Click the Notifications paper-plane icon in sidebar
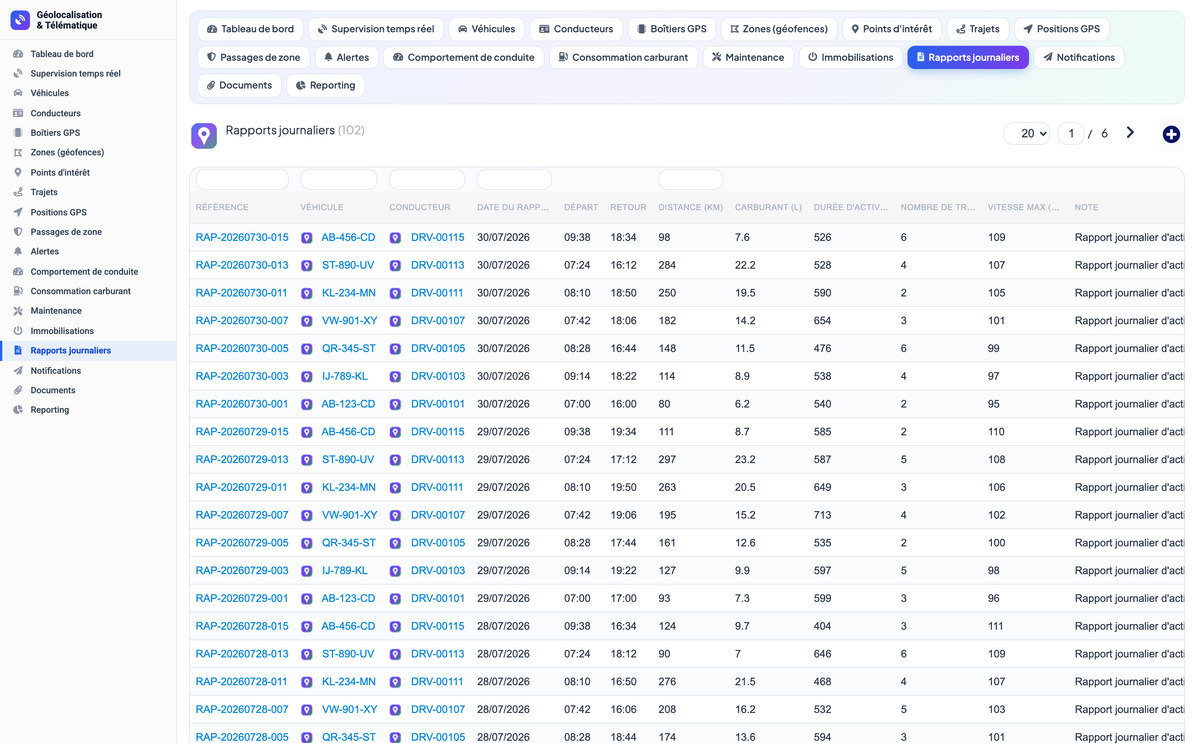The width and height of the screenshot is (1200, 743). click(x=18, y=370)
